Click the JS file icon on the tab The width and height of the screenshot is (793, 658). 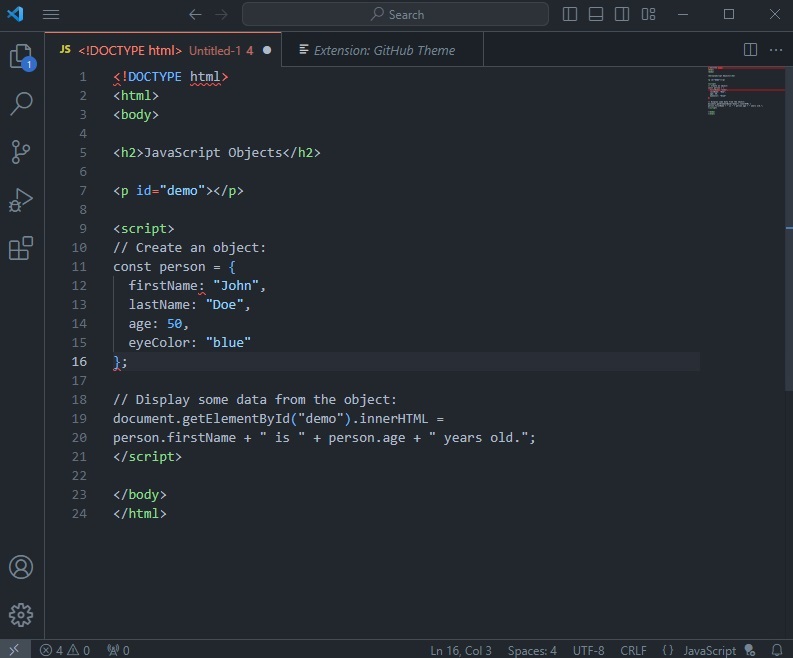tap(65, 49)
